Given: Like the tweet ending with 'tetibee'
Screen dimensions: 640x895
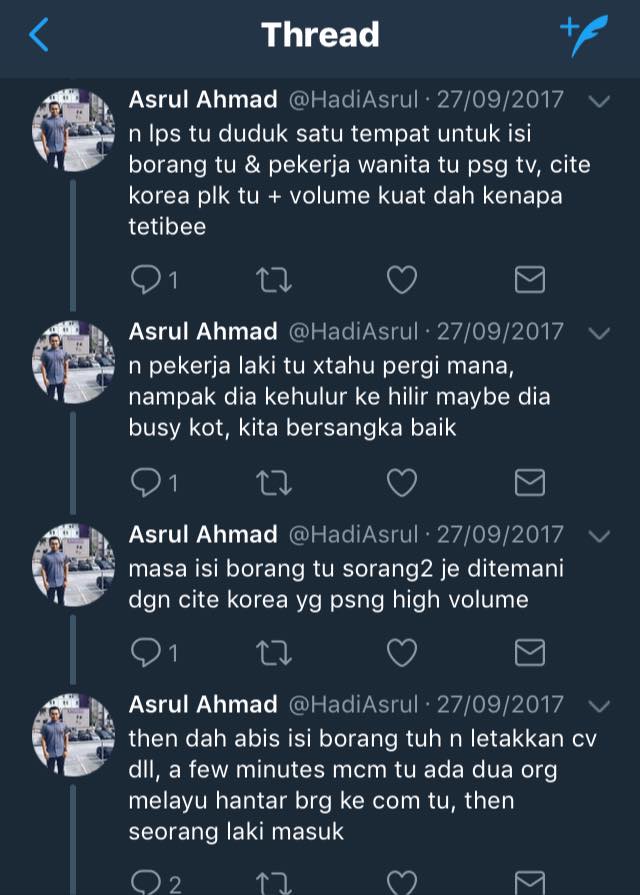Looking at the screenshot, I should [x=402, y=280].
